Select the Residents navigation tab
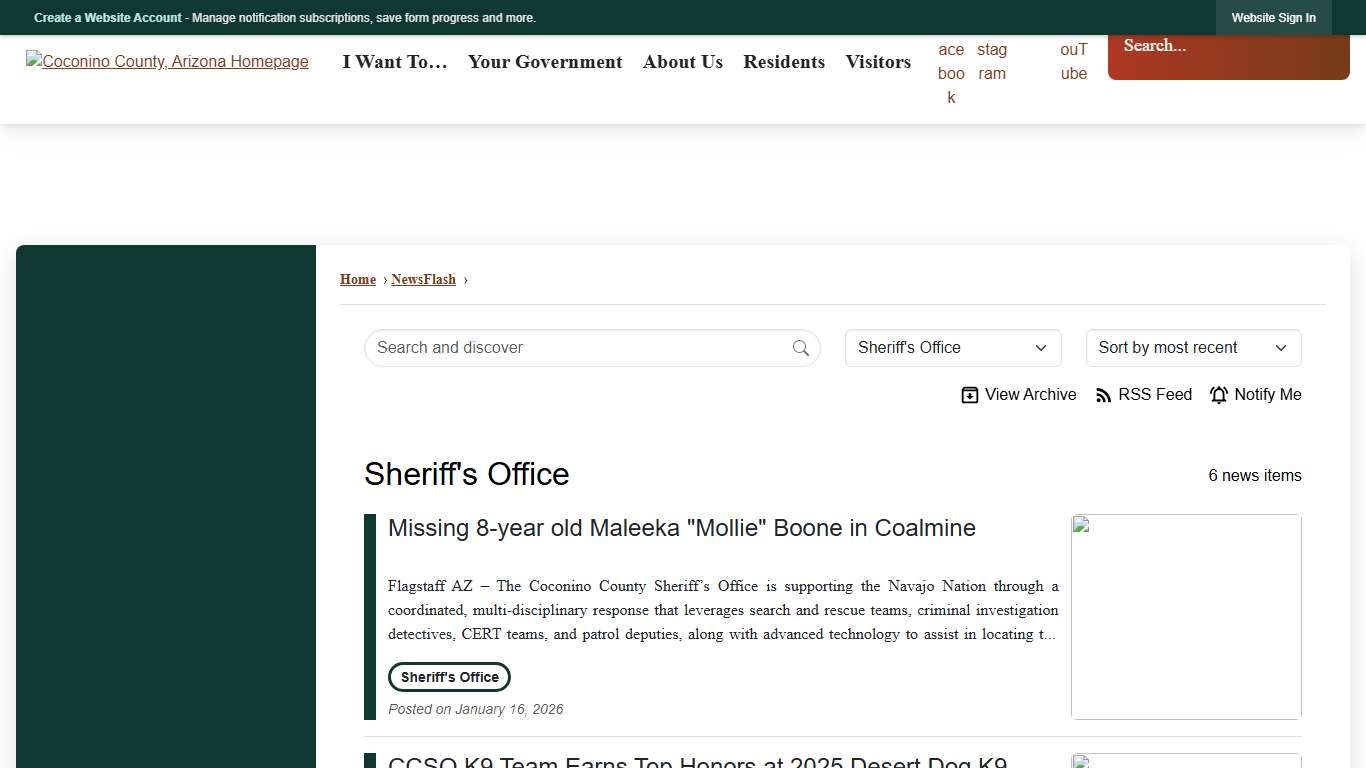This screenshot has height=768, width=1366. pos(784,62)
